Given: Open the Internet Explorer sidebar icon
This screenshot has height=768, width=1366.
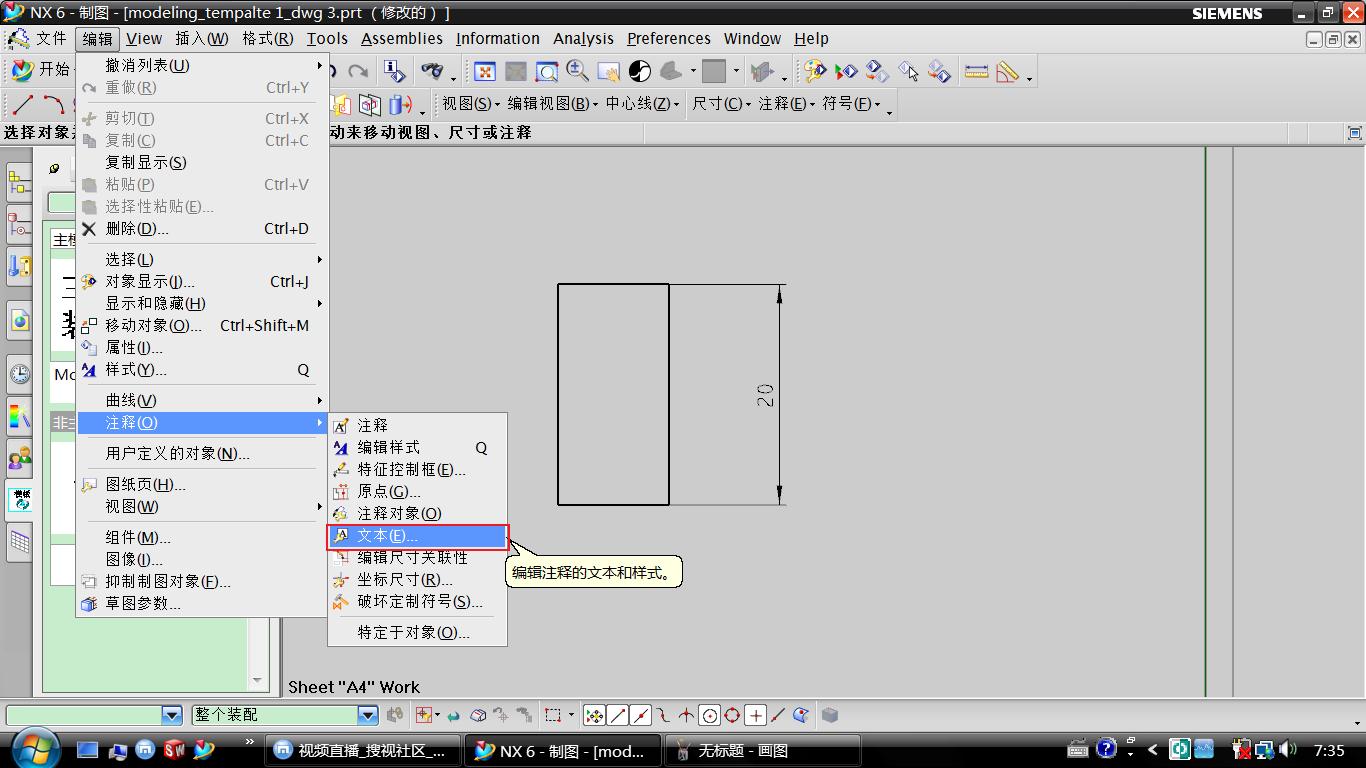Looking at the screenshot, I should click(x=19, y=321).
